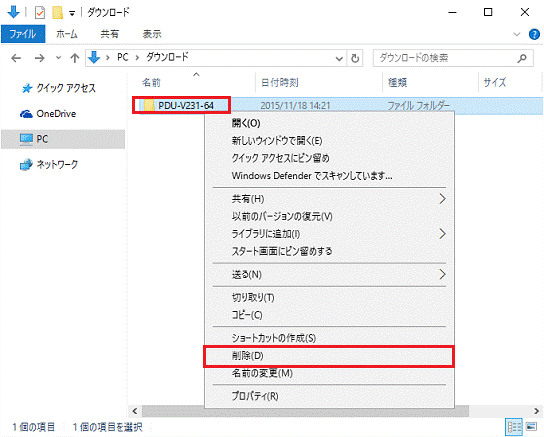Refresh the folder with the refresh icon
The image size is (544, 437).
point(355,58)
